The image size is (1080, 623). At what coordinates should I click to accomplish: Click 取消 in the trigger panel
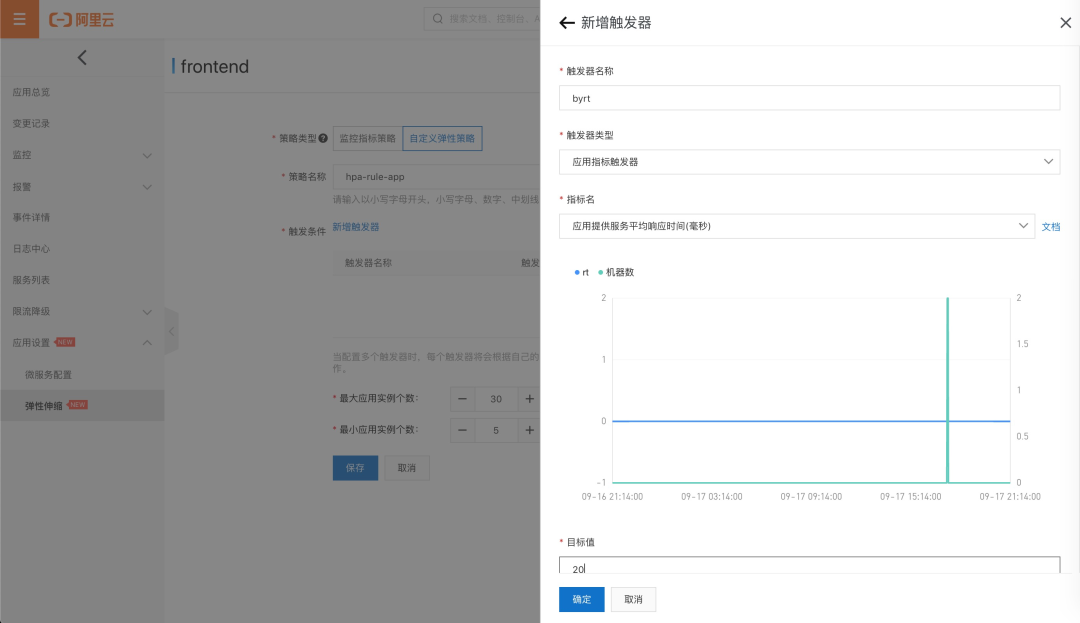633,600
